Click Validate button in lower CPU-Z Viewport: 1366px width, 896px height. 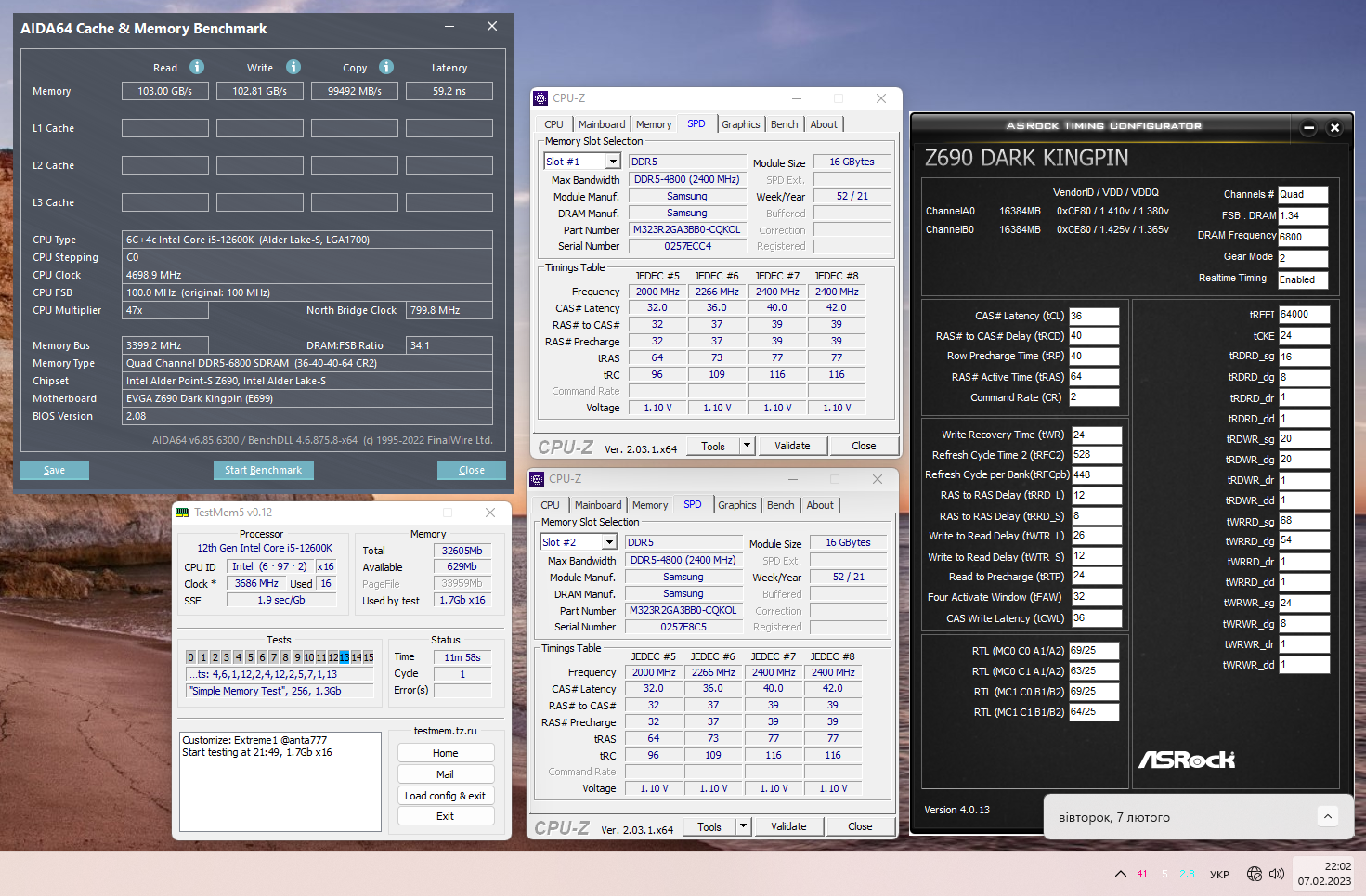coord(788,826)
